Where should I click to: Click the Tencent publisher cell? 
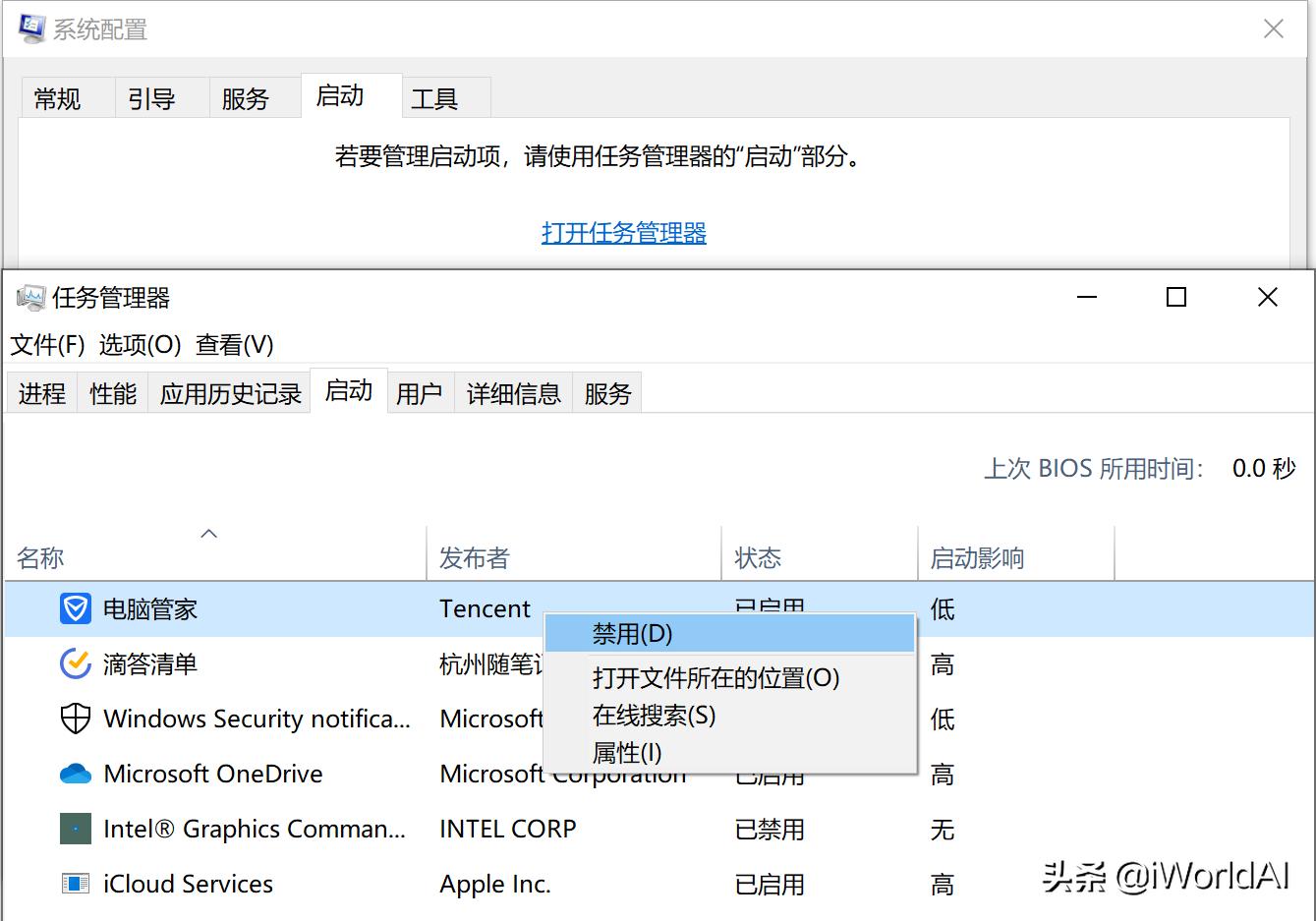click(x=485, y=609)
